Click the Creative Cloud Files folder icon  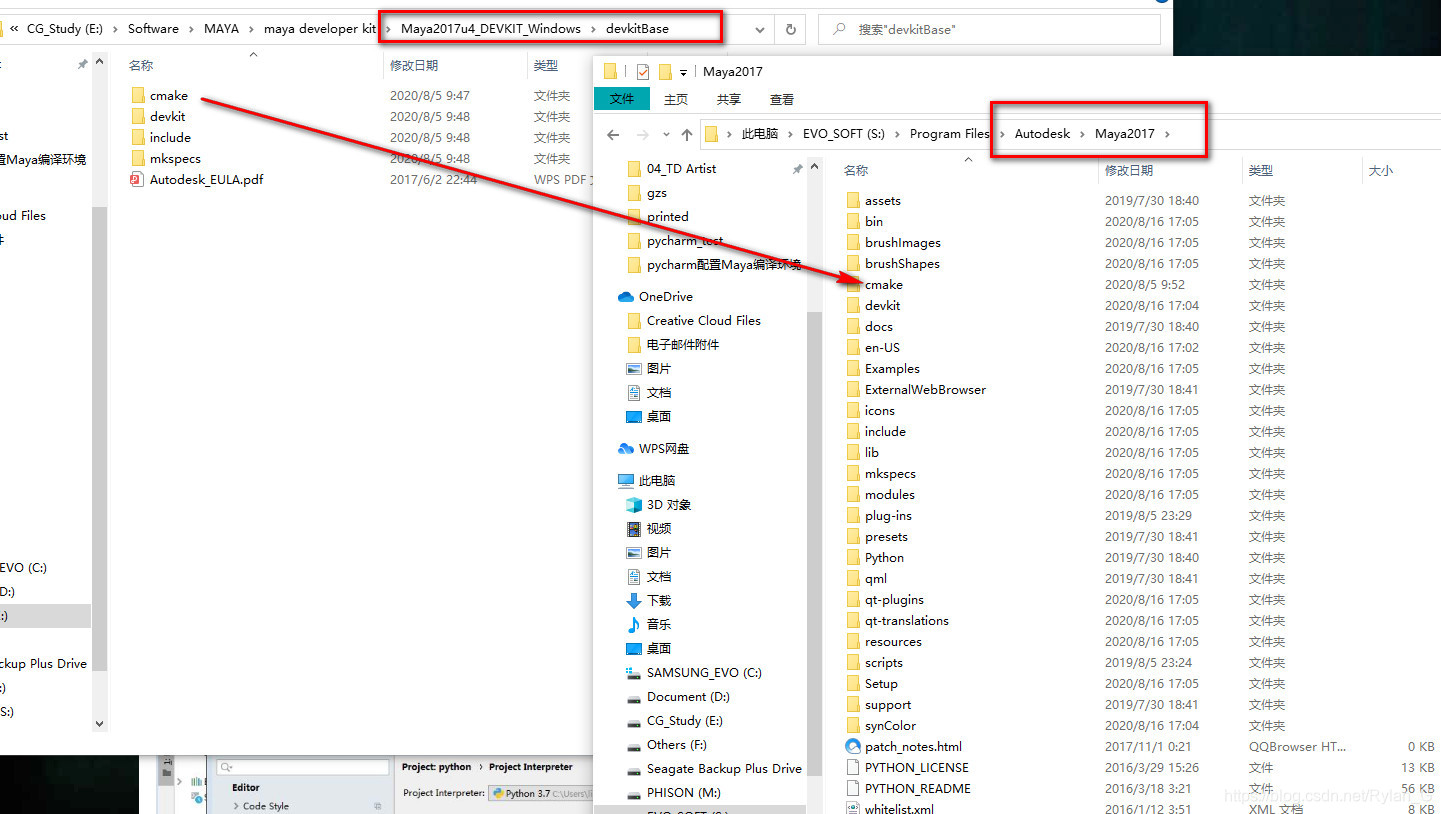634,321
